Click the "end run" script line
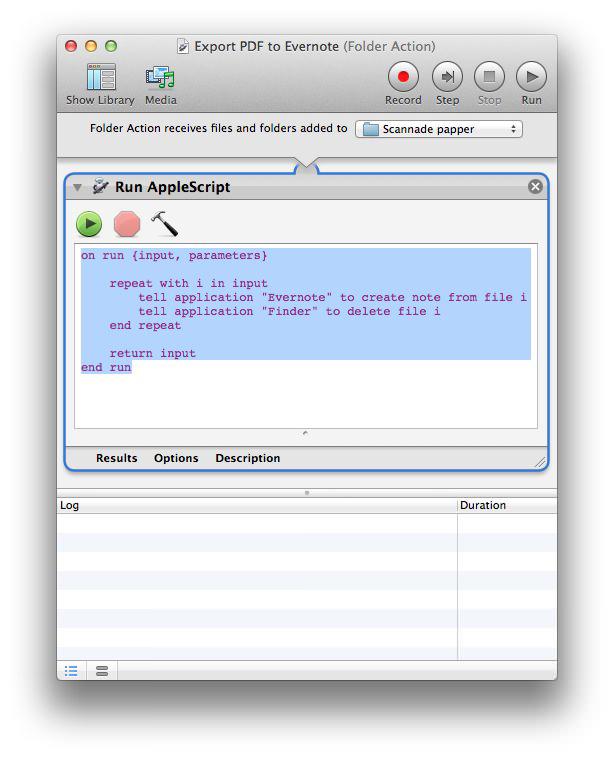The image size is (614, 759). click(x=106, y=367)
